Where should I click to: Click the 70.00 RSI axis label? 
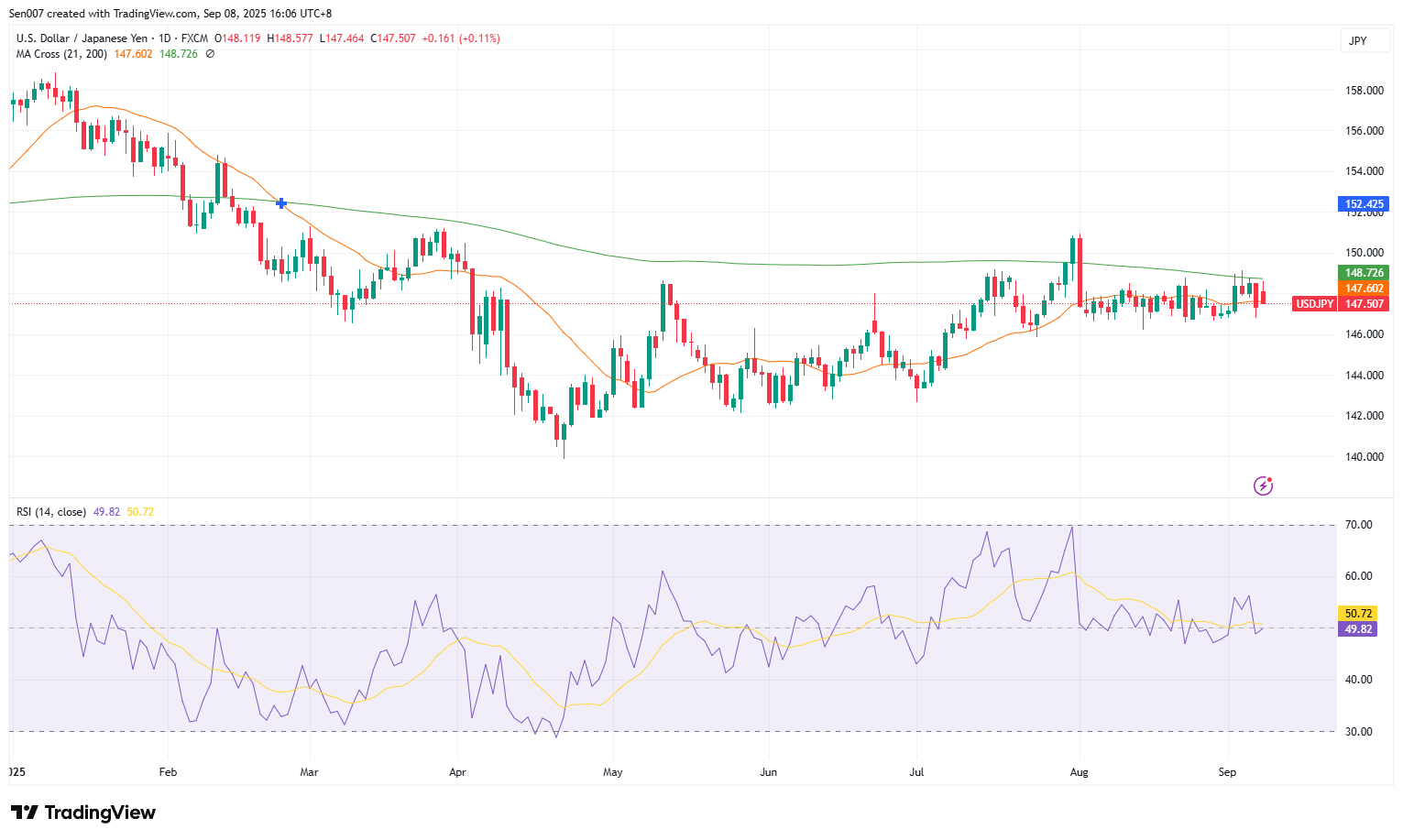(x=1359, y=525)
